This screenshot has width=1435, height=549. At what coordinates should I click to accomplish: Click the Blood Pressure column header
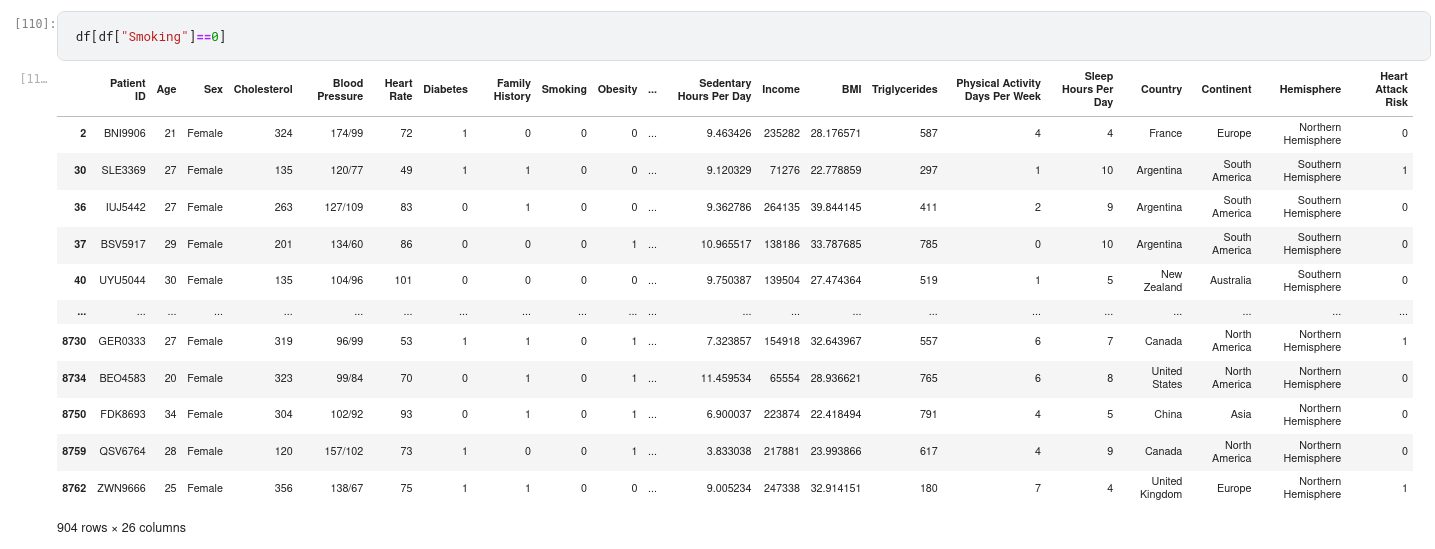[340, 90]
